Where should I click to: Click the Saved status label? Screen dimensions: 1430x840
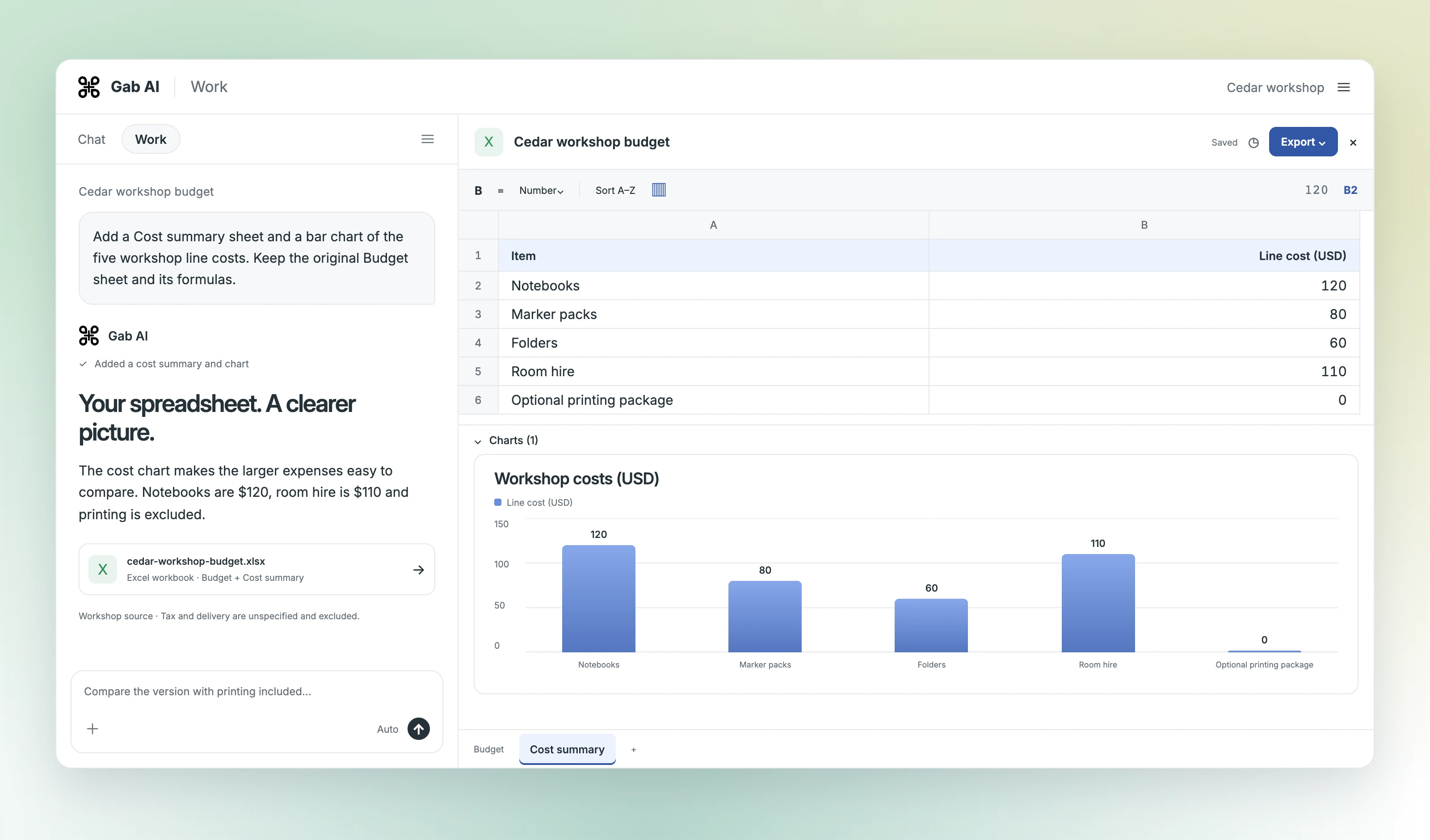tap(1224, 143)
